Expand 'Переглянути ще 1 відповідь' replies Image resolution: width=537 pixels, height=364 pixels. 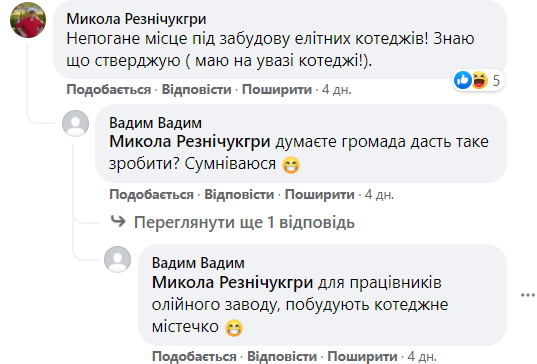(244, 222)
